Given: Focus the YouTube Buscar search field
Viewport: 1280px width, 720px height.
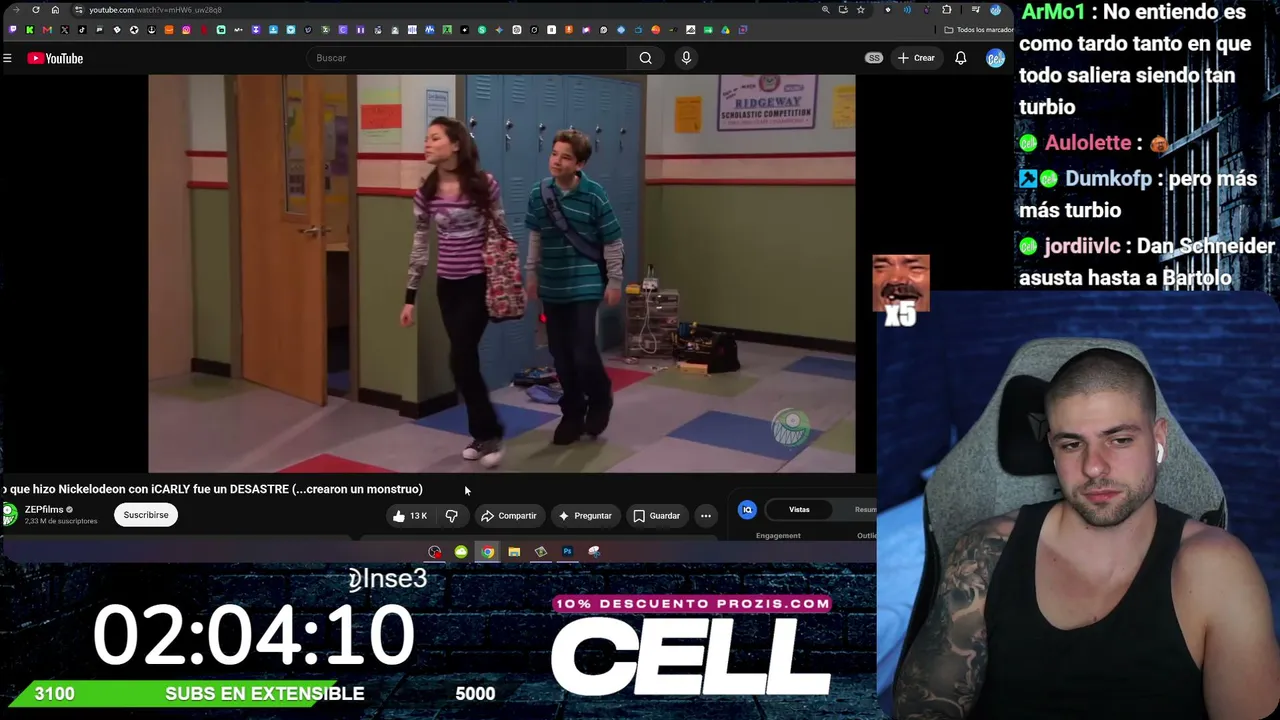Looking at the screenshot, I should 468,58.
